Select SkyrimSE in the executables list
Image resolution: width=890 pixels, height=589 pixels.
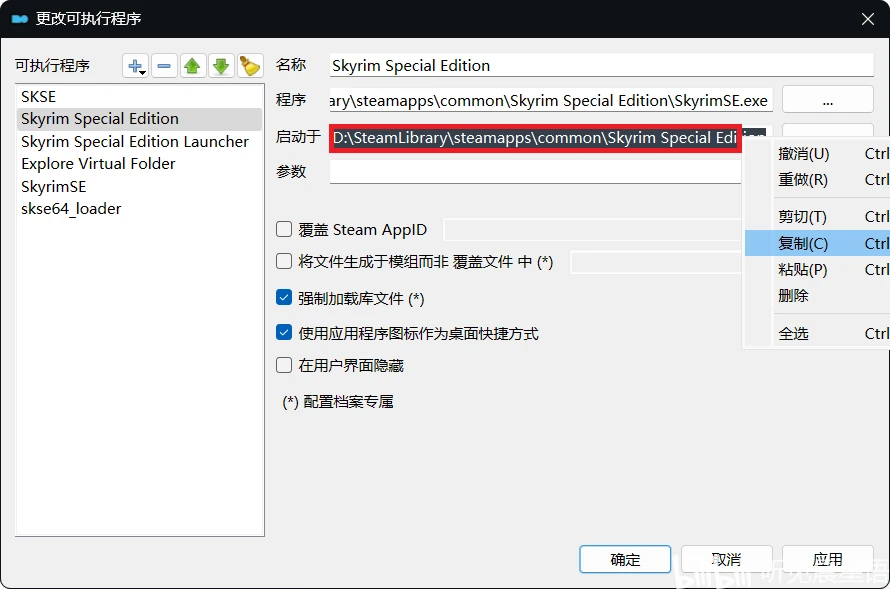(x=140, y=186)
